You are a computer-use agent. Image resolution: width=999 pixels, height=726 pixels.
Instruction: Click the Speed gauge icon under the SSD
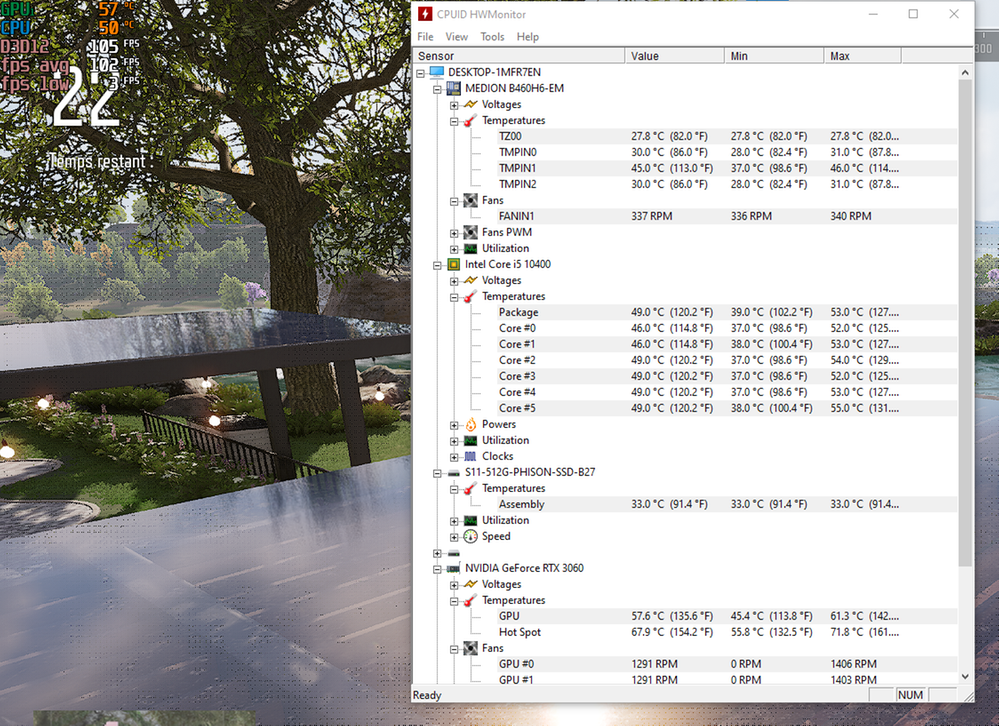pos(470,537)
